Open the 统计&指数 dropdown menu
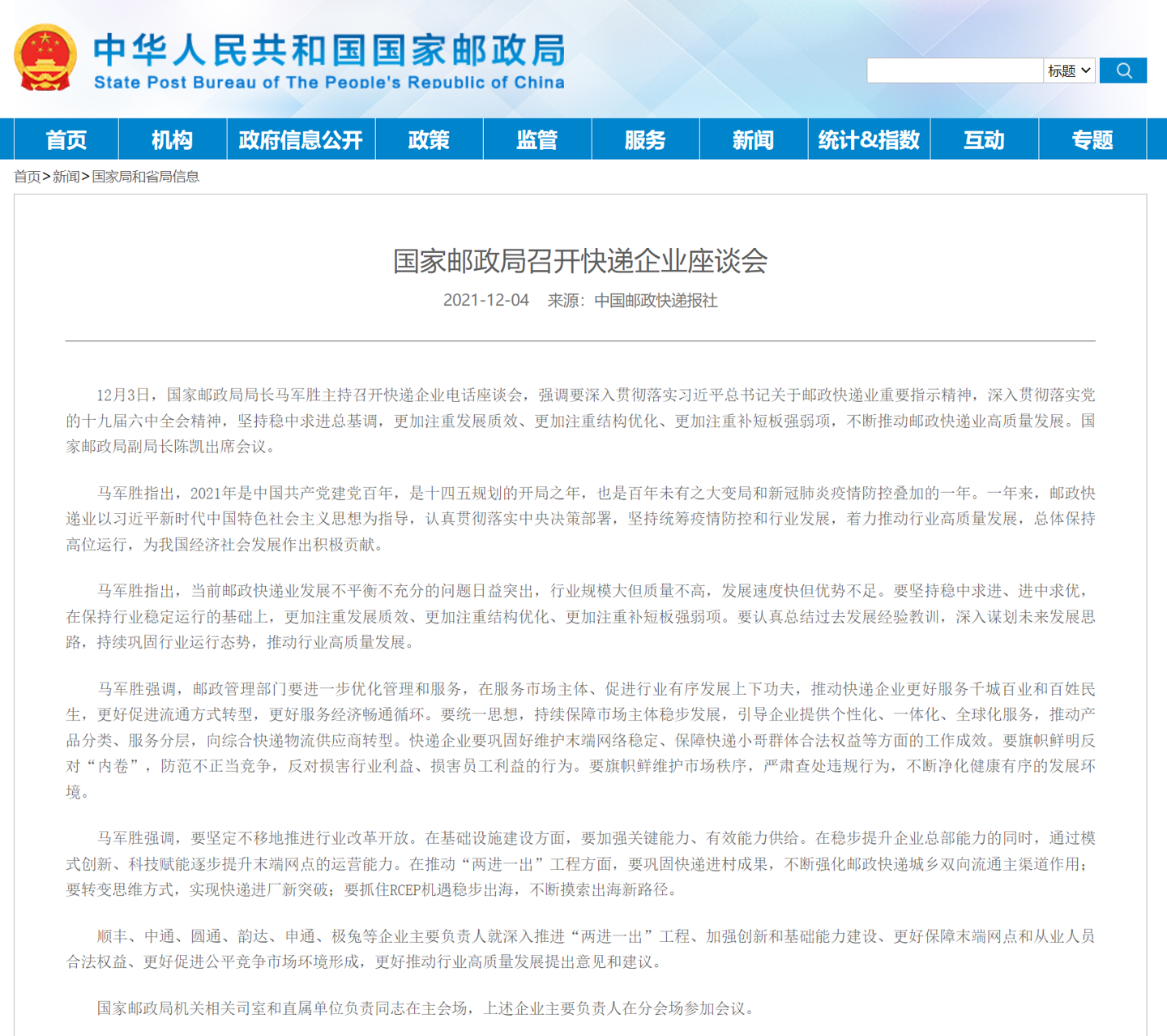 869,139
